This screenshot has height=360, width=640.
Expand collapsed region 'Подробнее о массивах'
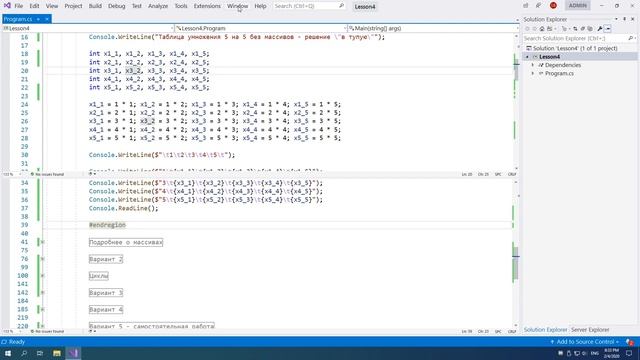point(42,242)
